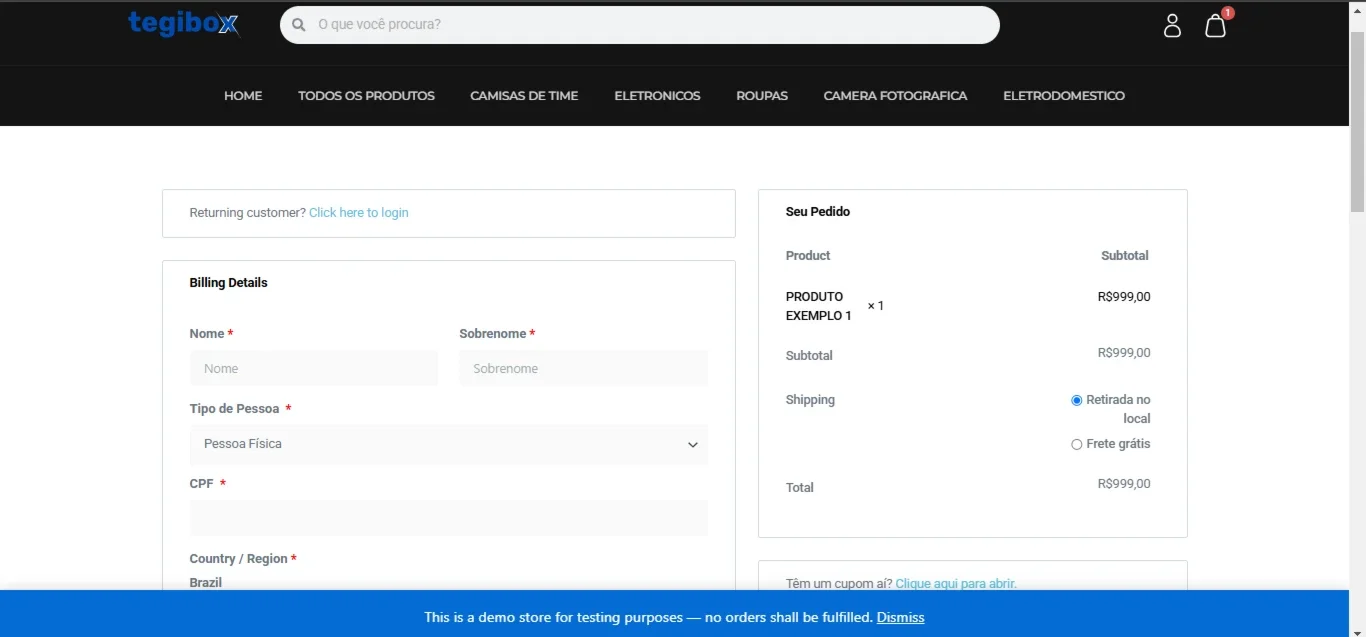This screenshot has width=1366, height=637.
Task: Click the Brazil country text
Action: point(206,583)
